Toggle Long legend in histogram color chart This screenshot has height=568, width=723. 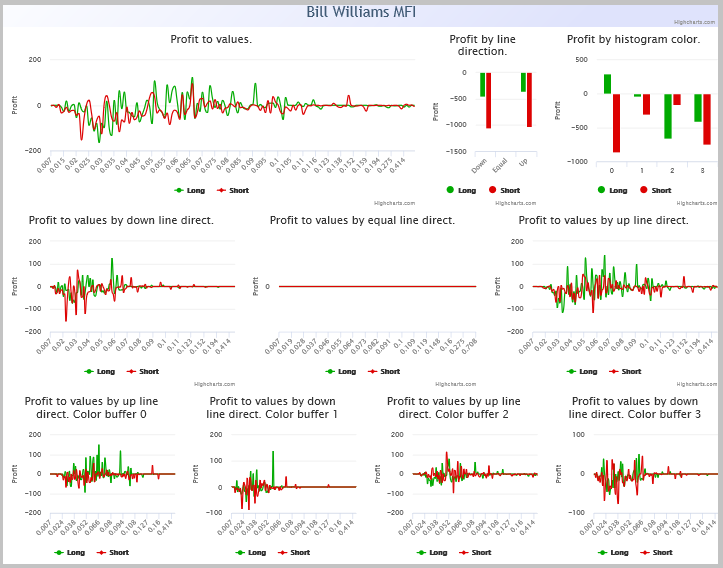point(612,190)
